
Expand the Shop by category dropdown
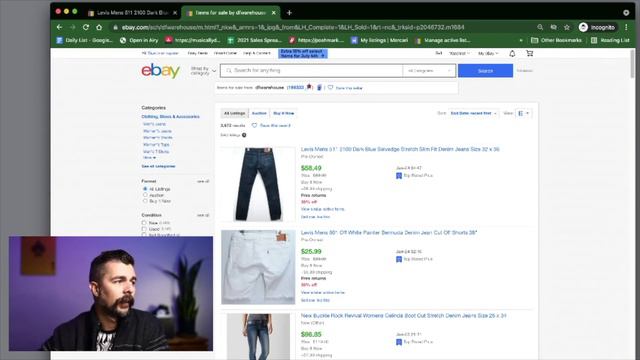coord(203,71)
